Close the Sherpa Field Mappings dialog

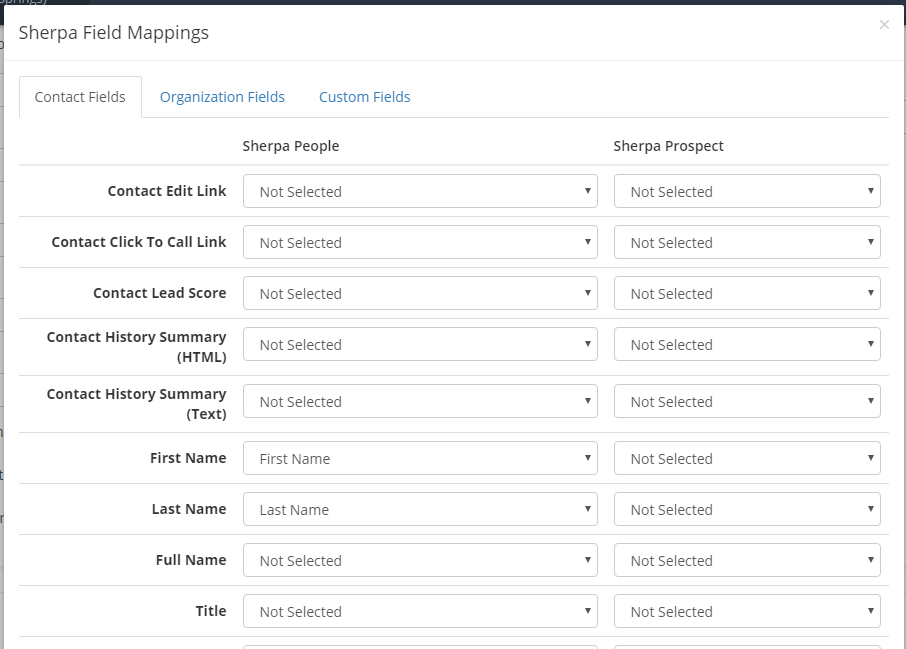point(884,25)
